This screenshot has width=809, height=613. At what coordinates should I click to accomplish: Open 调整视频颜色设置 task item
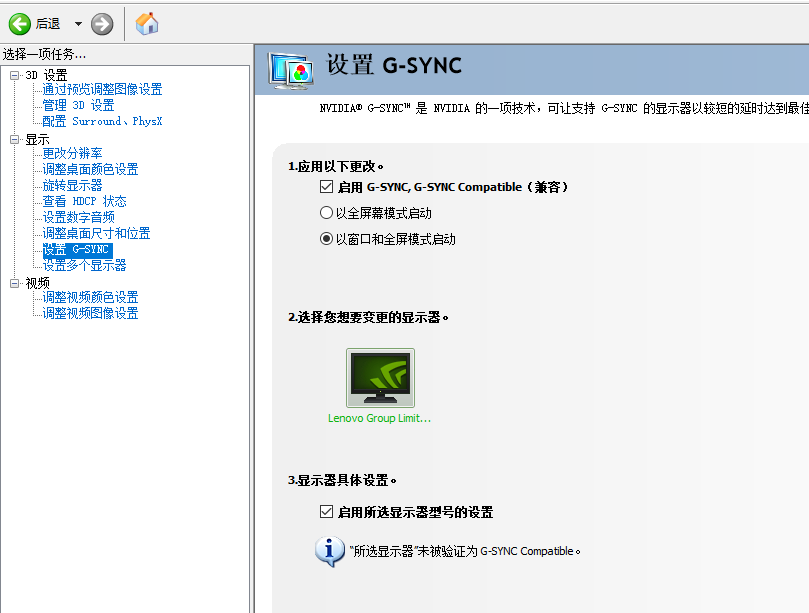pyautogui.click(x=90, y=297)
